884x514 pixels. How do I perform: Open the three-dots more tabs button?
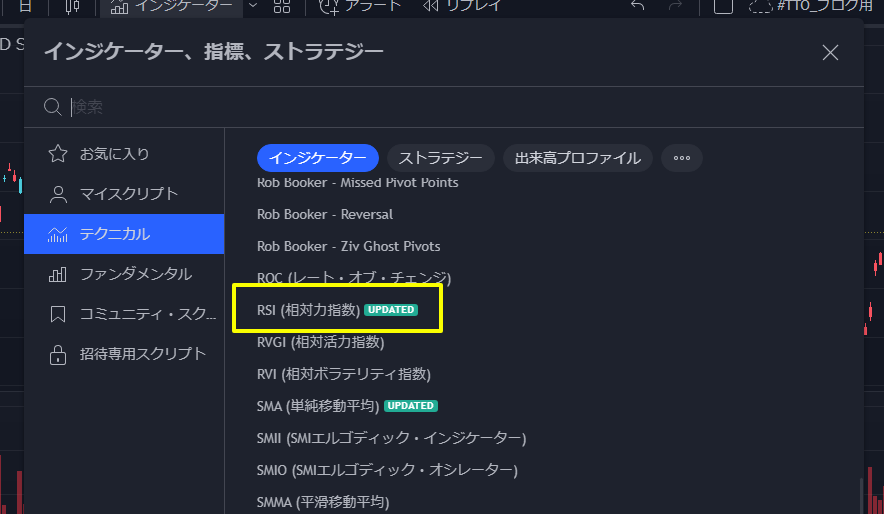tap(682, 158)
